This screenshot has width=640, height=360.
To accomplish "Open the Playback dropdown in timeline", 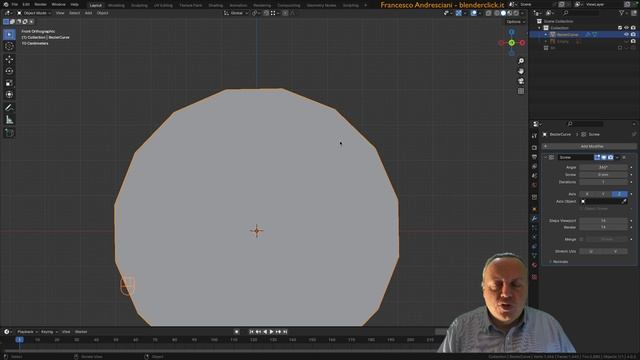I will coord(27,332).
